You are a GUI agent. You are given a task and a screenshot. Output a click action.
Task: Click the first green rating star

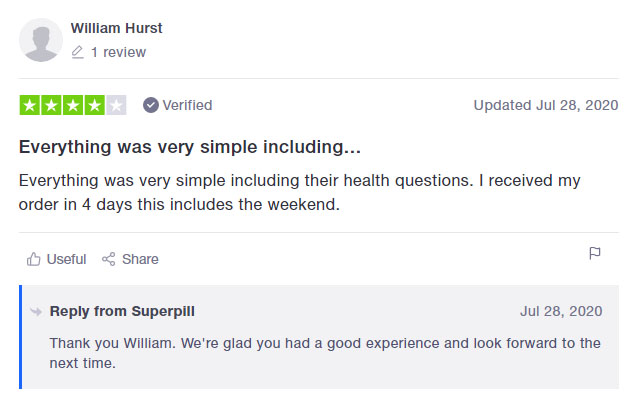[29, 105]
